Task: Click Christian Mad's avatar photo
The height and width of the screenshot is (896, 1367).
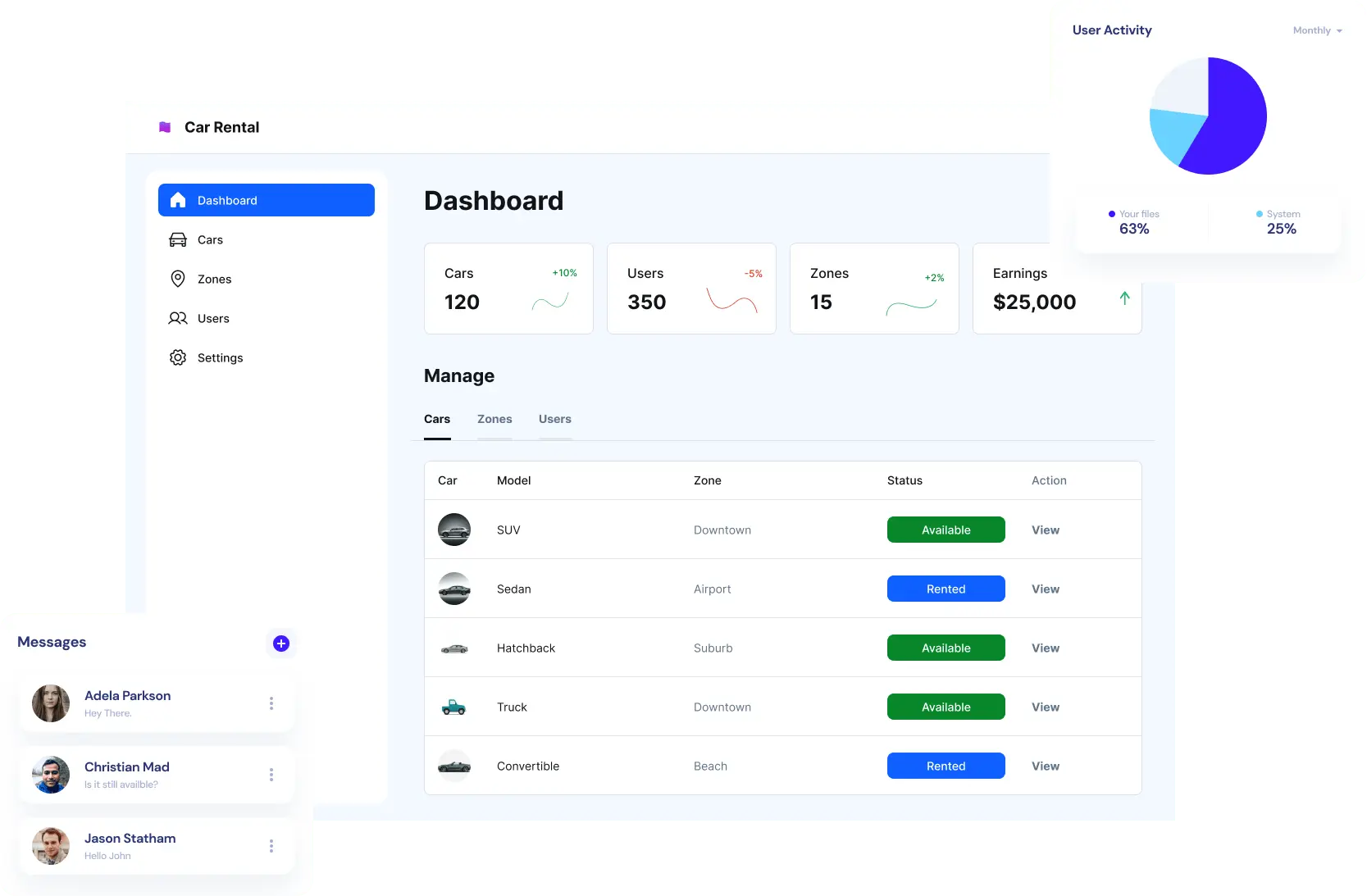Action: pyautogui.click(x=51, y=775)
